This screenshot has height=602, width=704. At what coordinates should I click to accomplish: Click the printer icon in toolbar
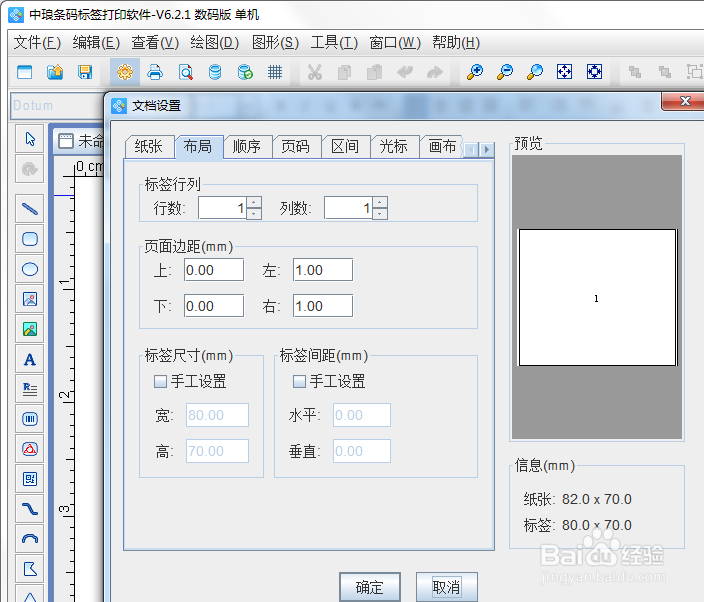[155, 72]
